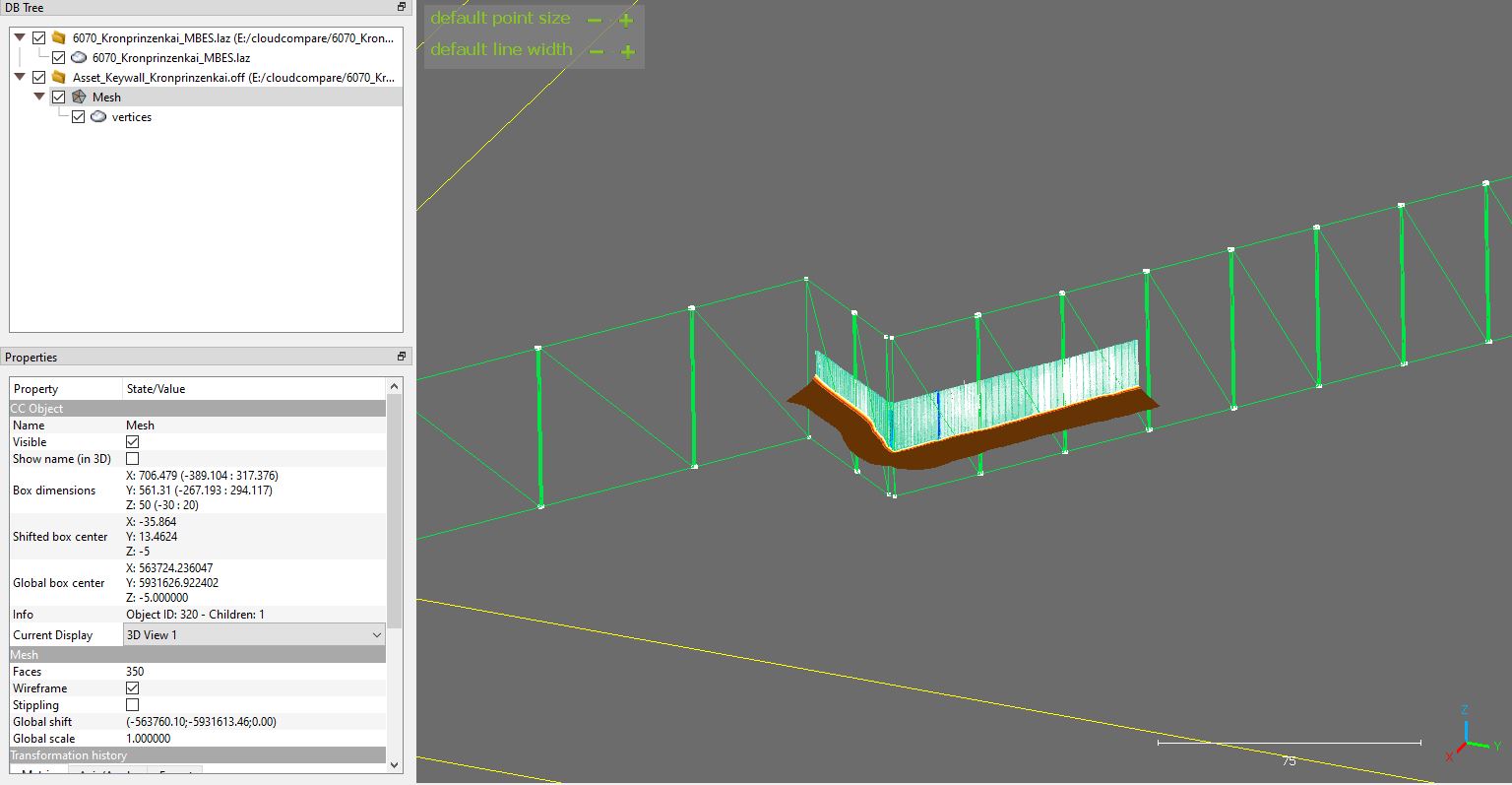Click the Box dimensions value cell
Screen dimensions: 1512x785
254,490
